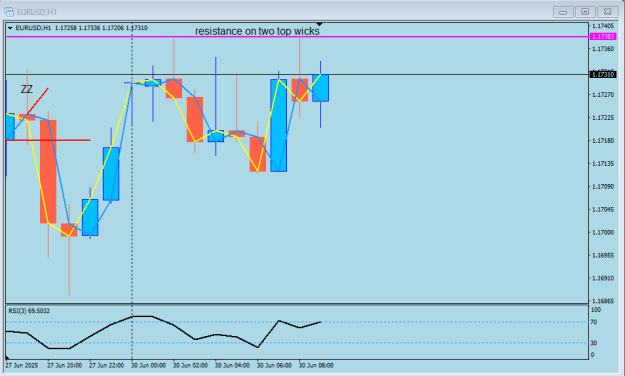Click the RSI scale value 100

coord(596,310)
